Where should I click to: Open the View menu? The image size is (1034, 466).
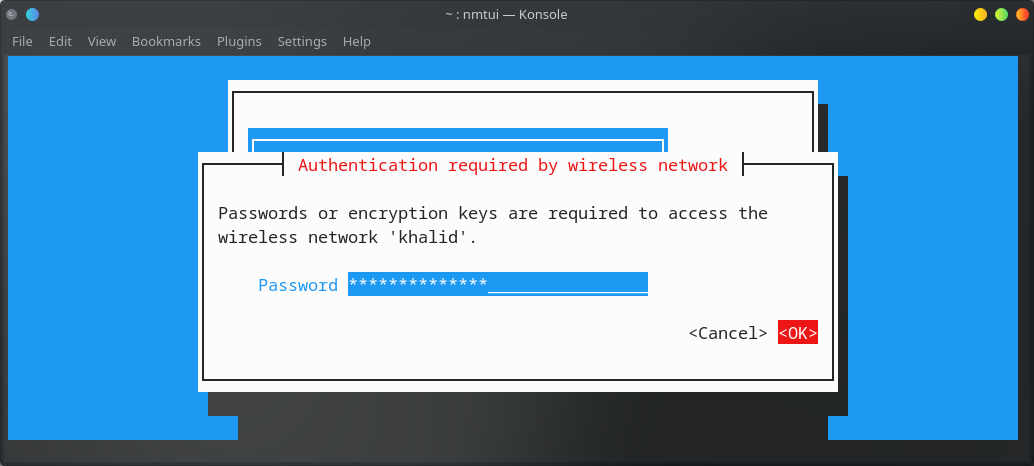coord(102,42)
